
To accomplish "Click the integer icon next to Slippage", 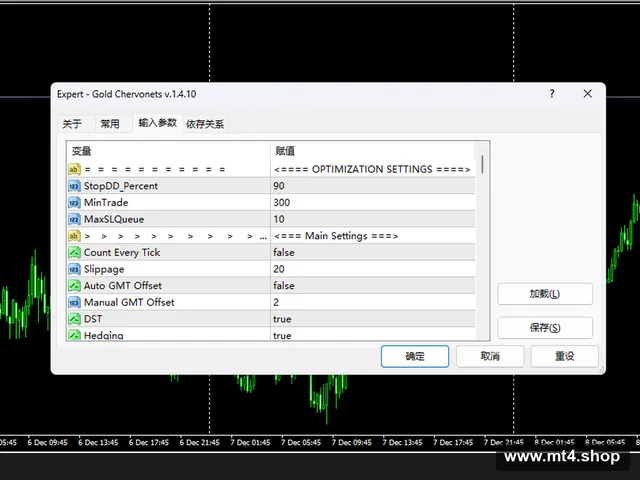I will click(74, 269).
